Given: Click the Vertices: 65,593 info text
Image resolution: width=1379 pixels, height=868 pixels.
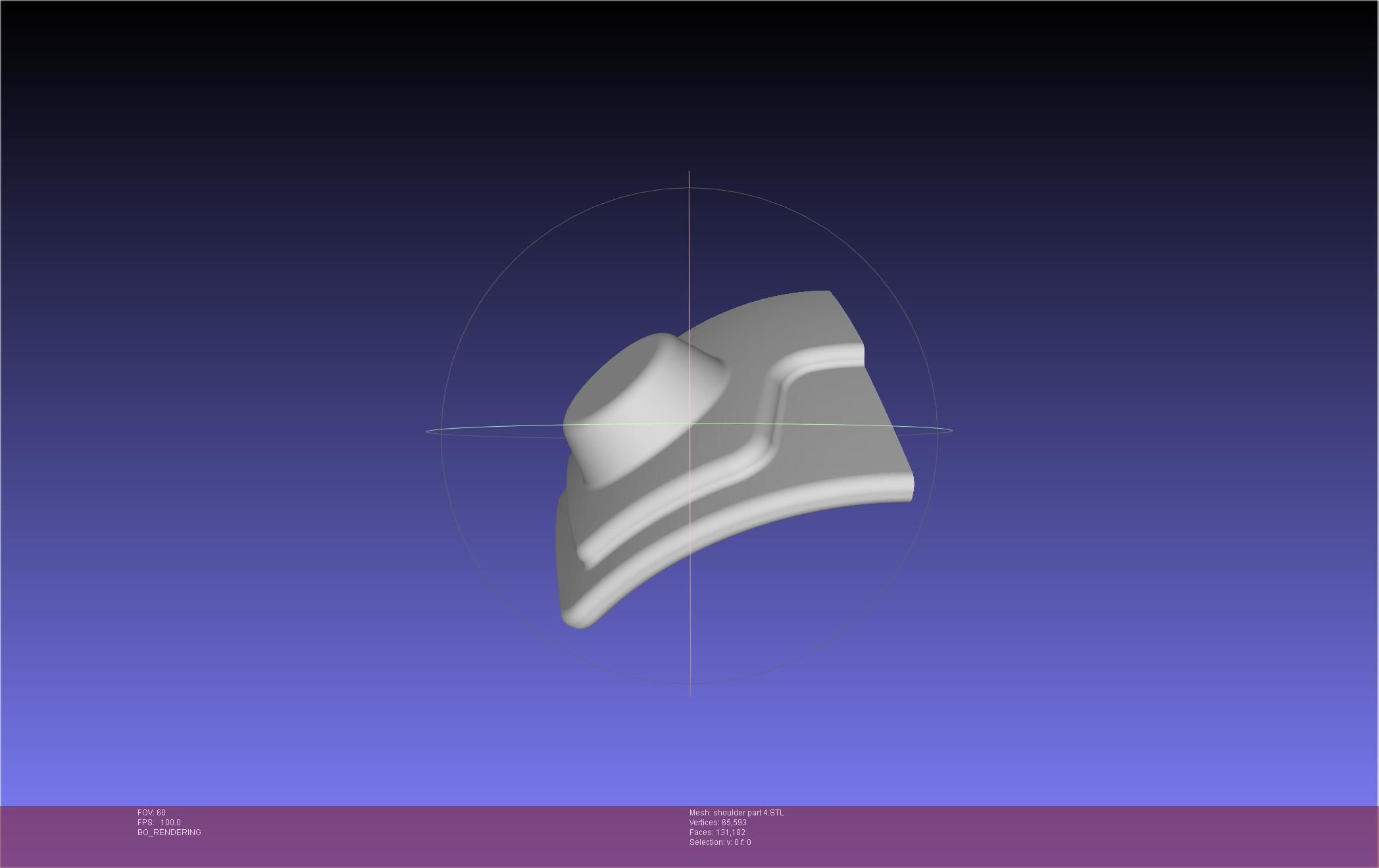Looking at the screenshot, I should click(x=717, y=823).
